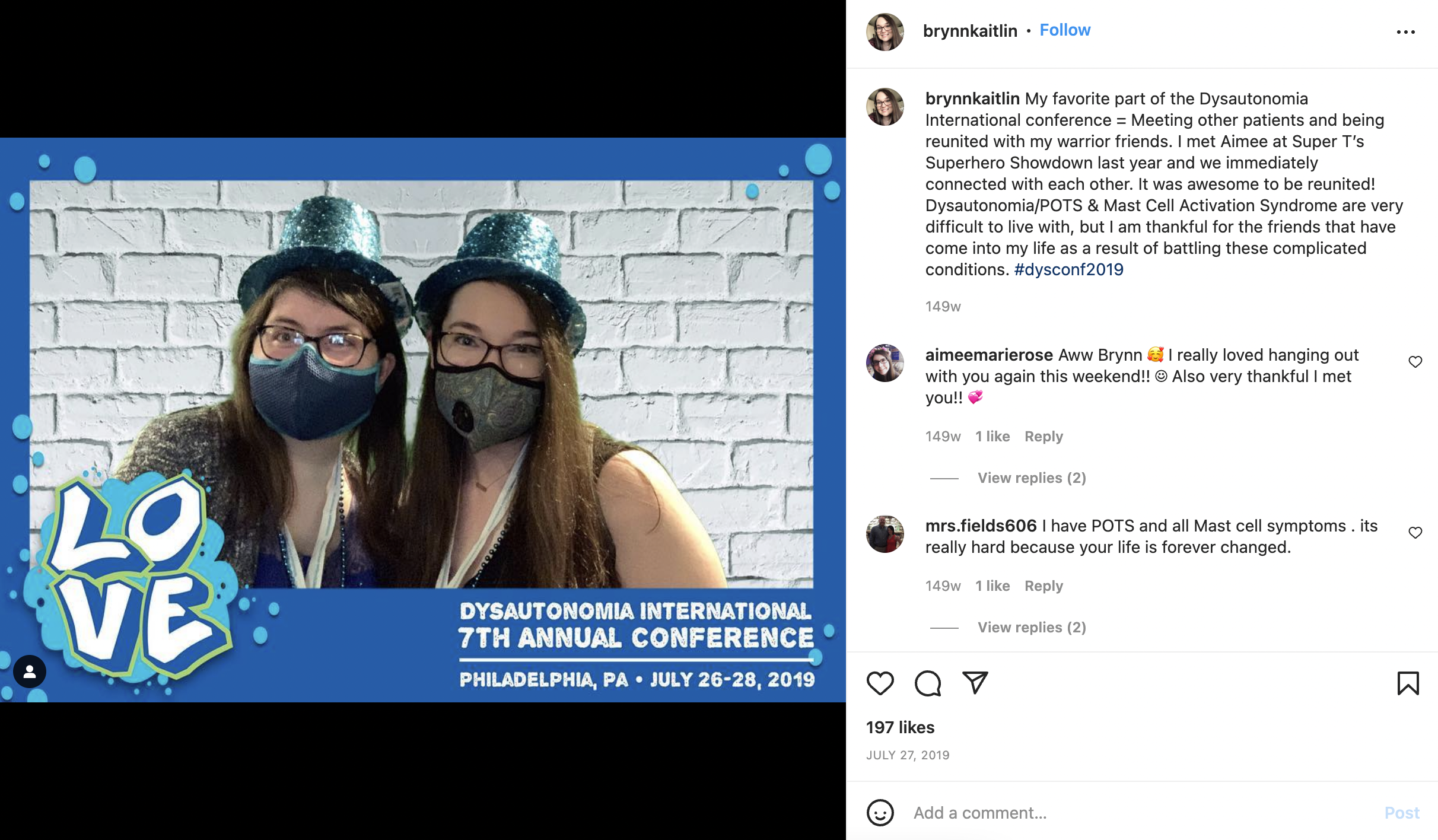Viewport: 1438px width, 840px height.
Task: View the 197 likes list
Action: tap(900, 727)
